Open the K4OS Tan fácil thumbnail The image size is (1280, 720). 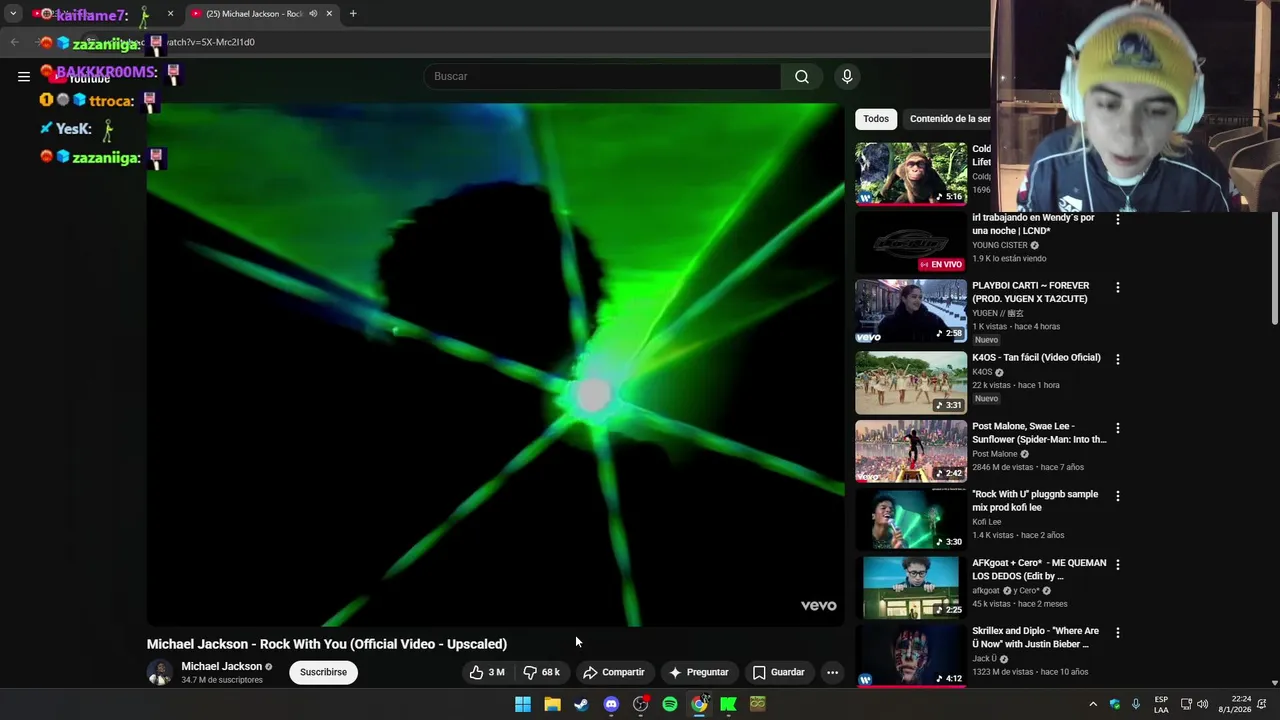(911, 382)
